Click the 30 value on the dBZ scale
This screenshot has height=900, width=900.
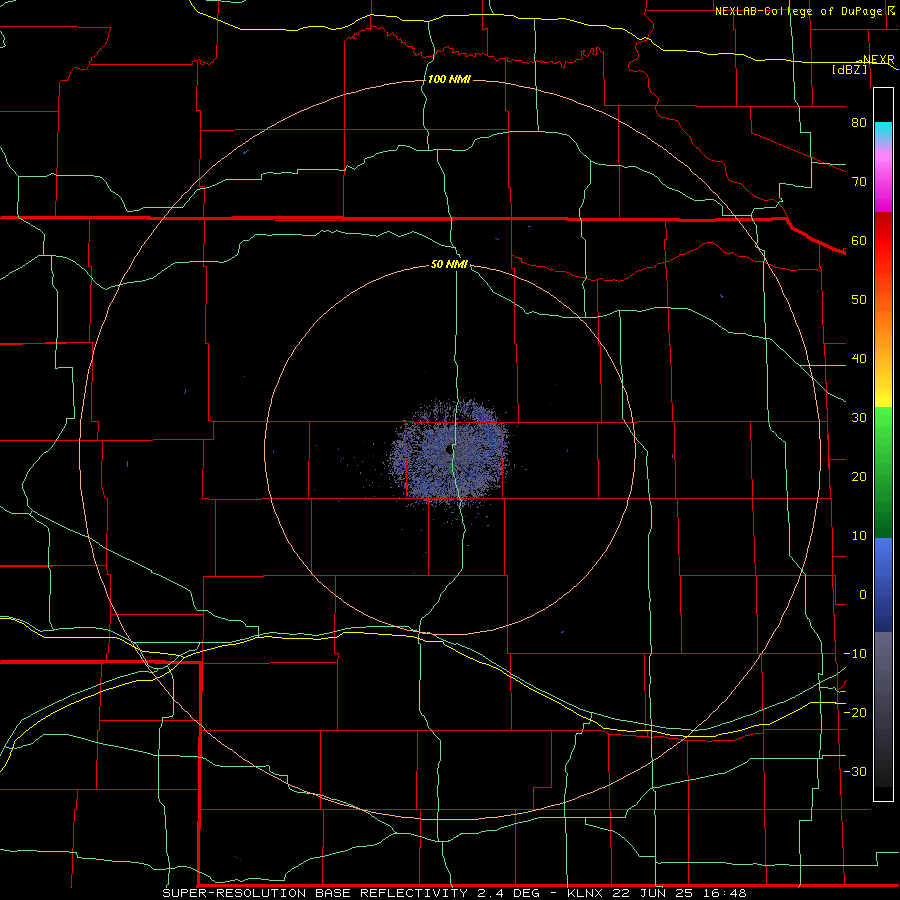859,418
